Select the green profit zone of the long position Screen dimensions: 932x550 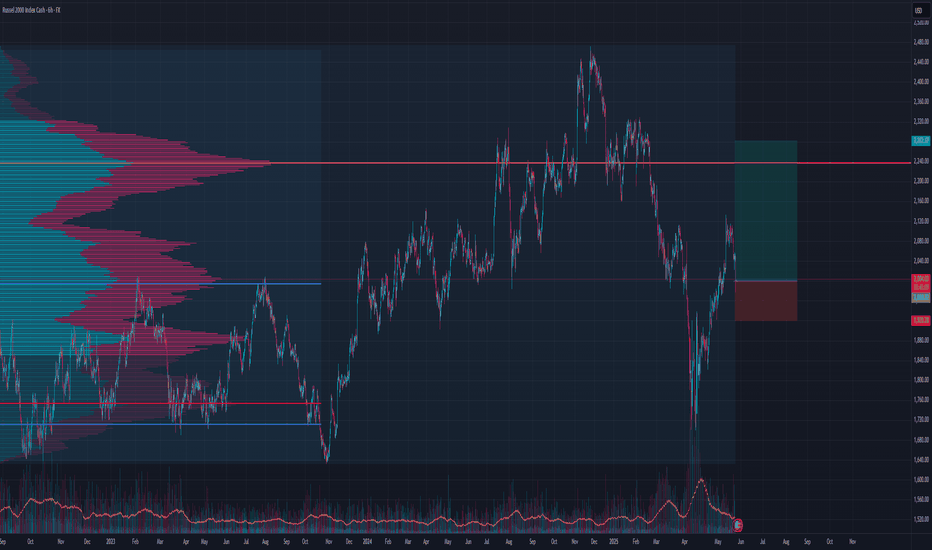click(x=766, y=210)
